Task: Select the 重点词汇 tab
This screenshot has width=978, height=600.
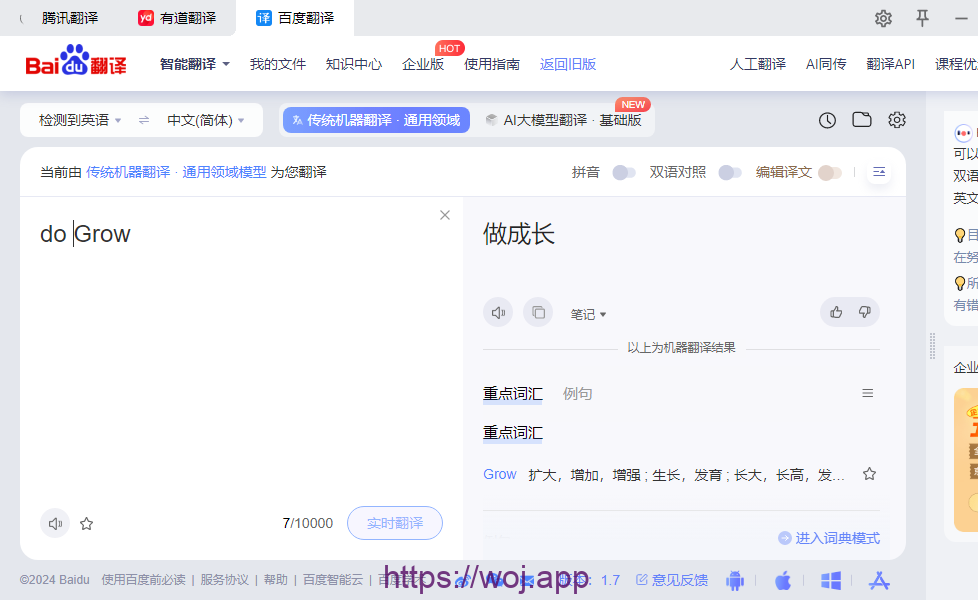Action: 513,394
